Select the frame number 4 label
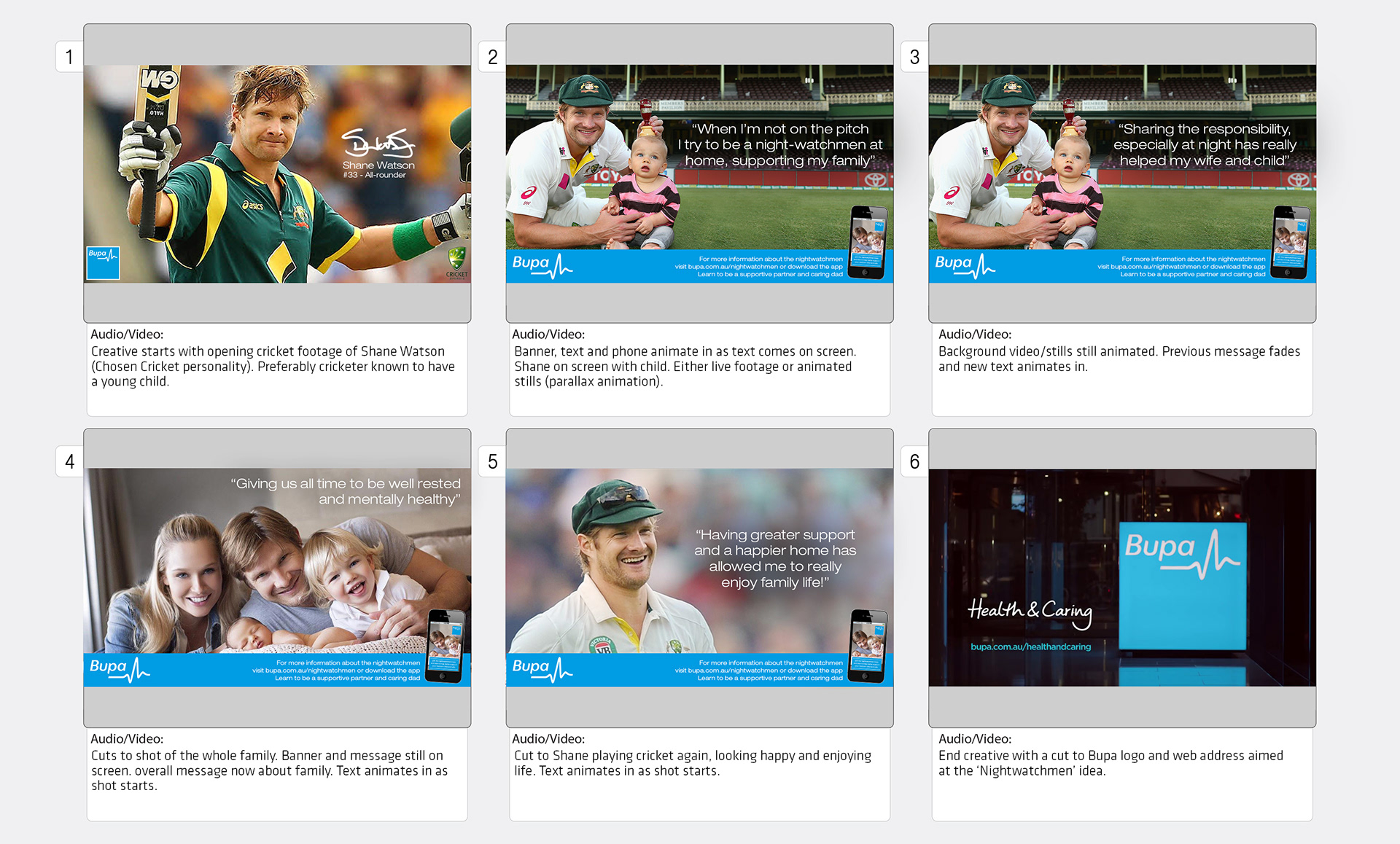The height and width of the screenshot is (844, 1400). pyautogui.click(x=69, y=461)
